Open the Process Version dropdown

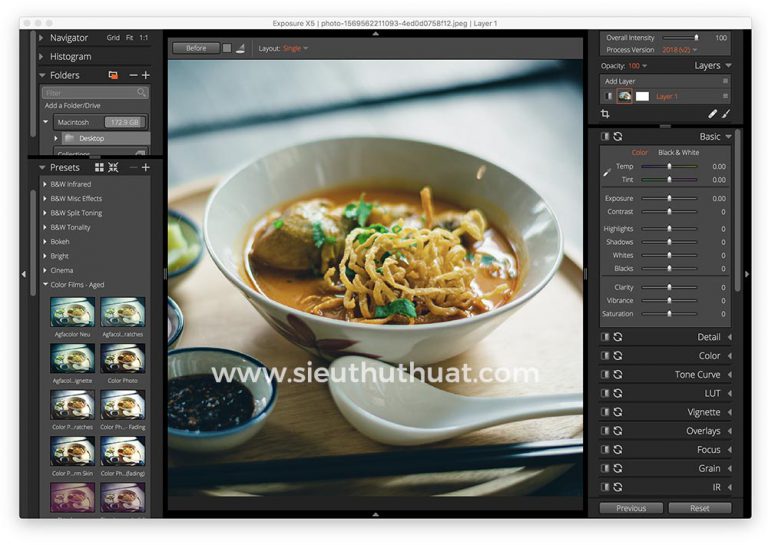coord(679,50)
